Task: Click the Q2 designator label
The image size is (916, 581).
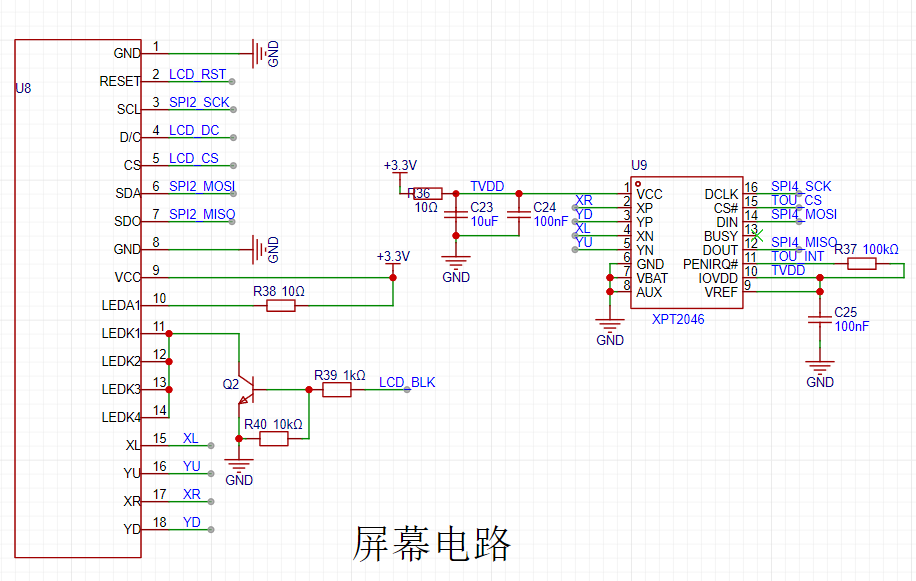Action: point(231,384)
